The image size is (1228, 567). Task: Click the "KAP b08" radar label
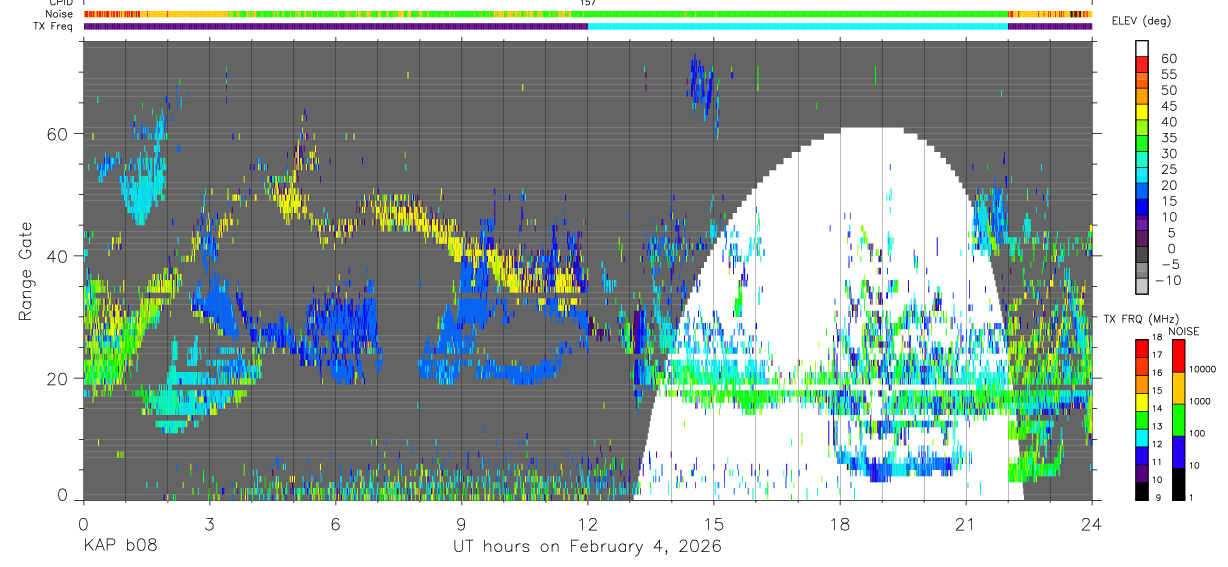tap(119, 547)
